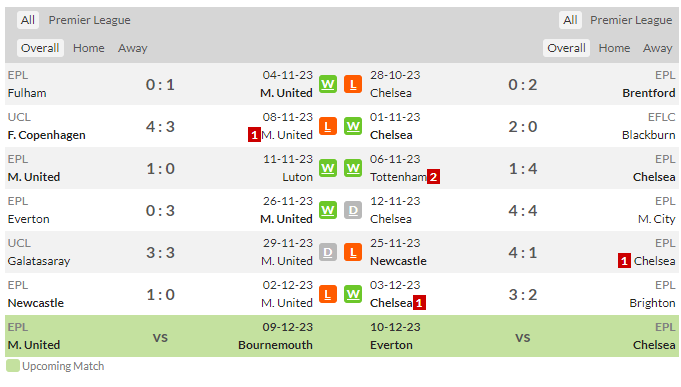Select the left Overall filter
This screenshot has height=387, width=681.
pos(40,48)
